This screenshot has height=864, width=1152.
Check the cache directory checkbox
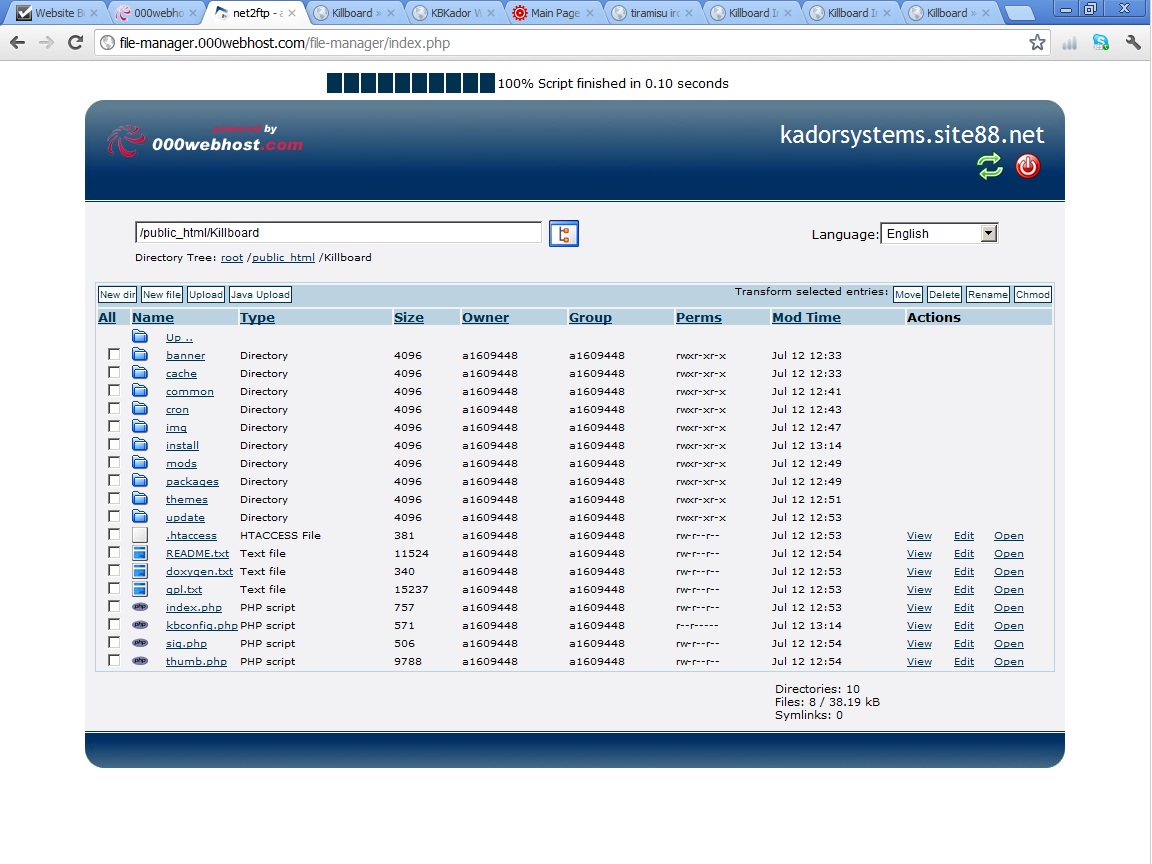point(114,372)
